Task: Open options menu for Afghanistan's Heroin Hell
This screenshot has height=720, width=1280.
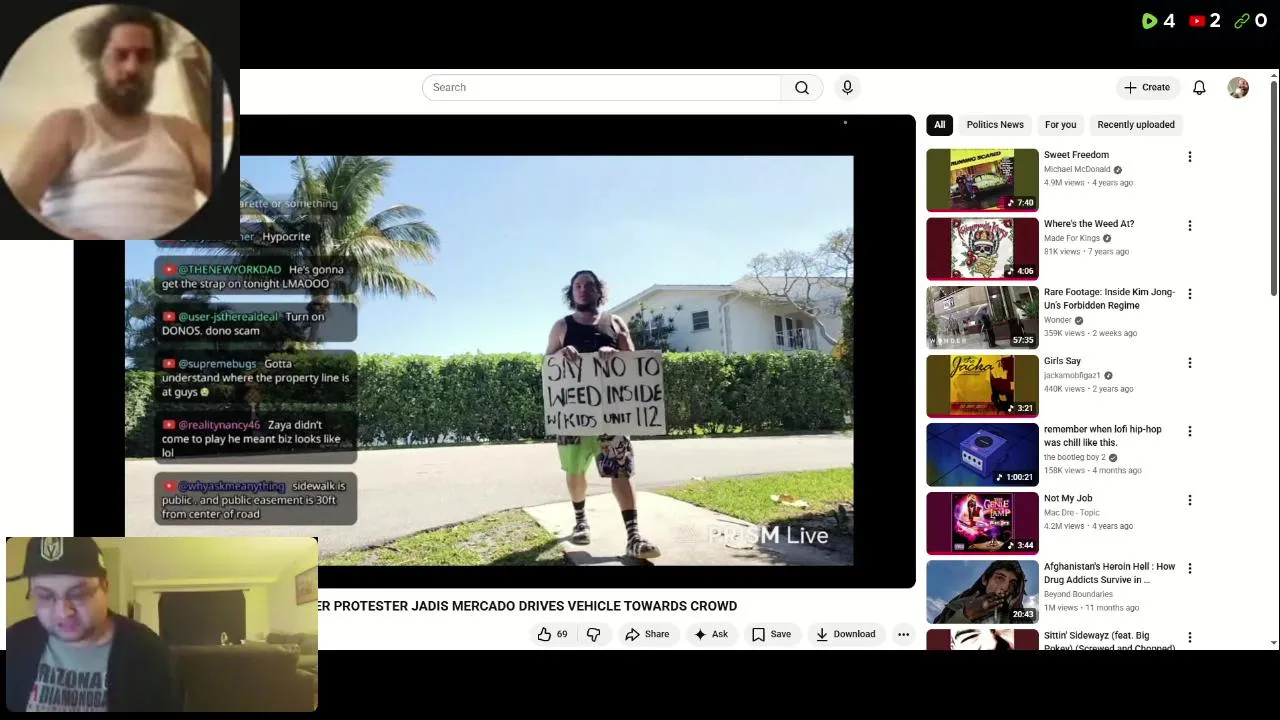Action: tap(1189, 568)
